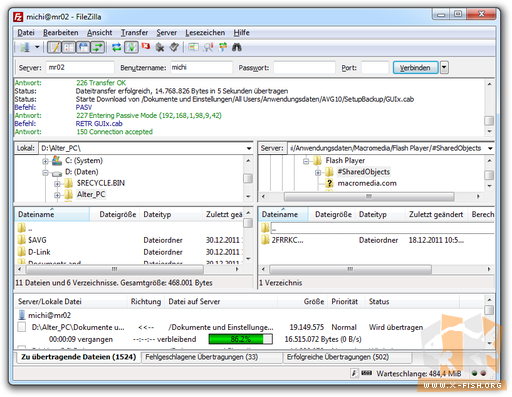Image resolution: width=512 pixels, height=397 pixels.
Task: Toggle remote directory tree display
Action: (x=83, y=47)
